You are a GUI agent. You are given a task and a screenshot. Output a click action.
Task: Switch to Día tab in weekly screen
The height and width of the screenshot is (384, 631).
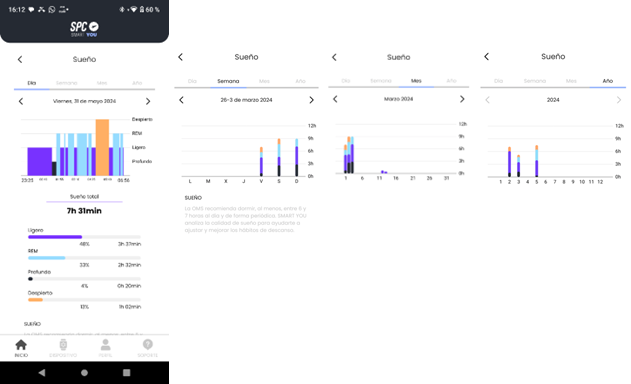point(192,81)
